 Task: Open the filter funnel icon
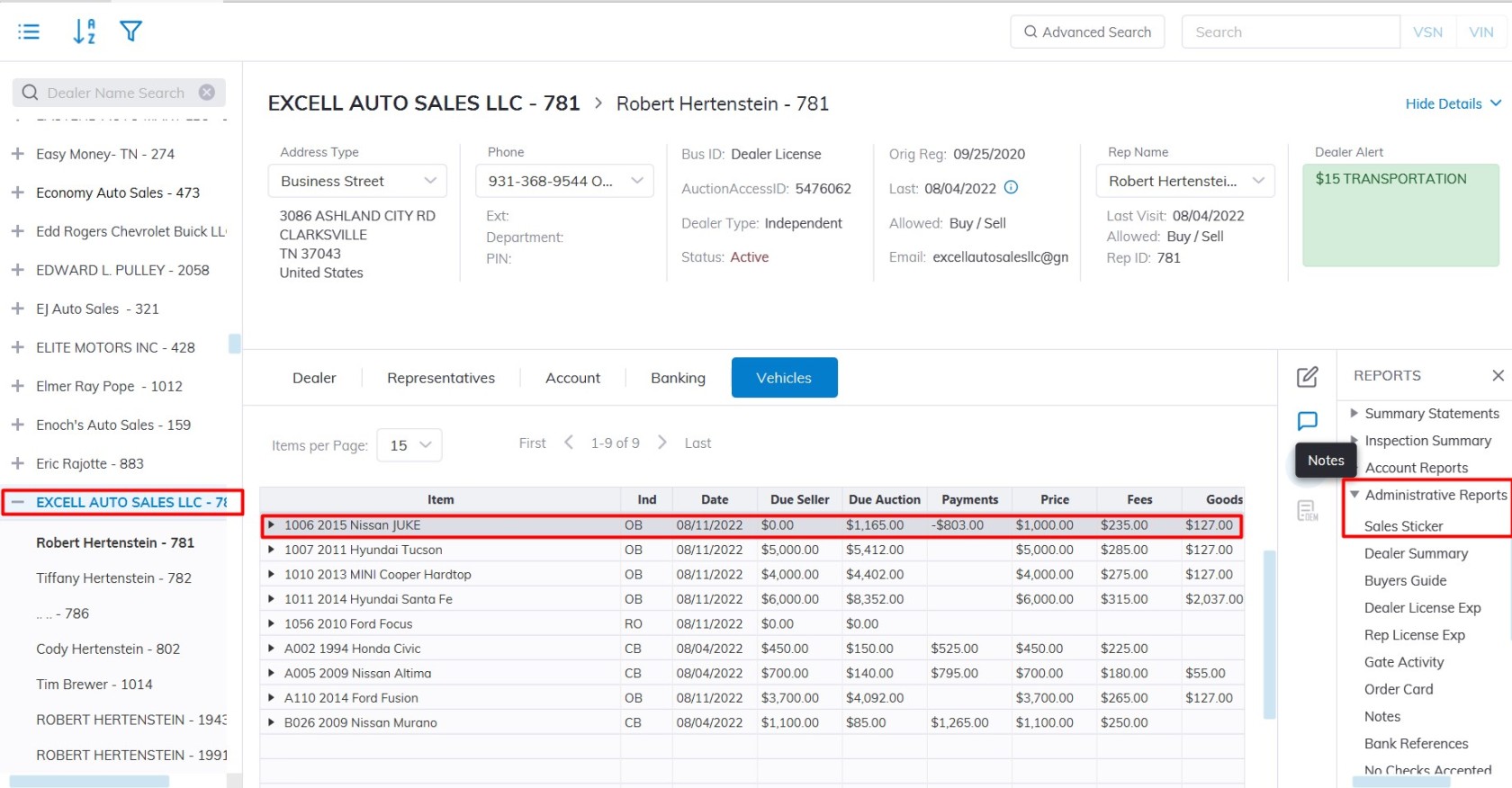[x=131, y=31]
